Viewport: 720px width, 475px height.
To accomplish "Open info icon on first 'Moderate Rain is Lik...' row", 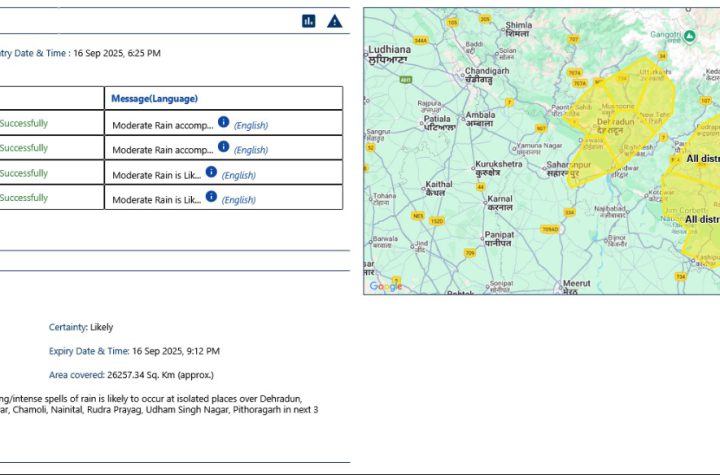I will 211,172.
